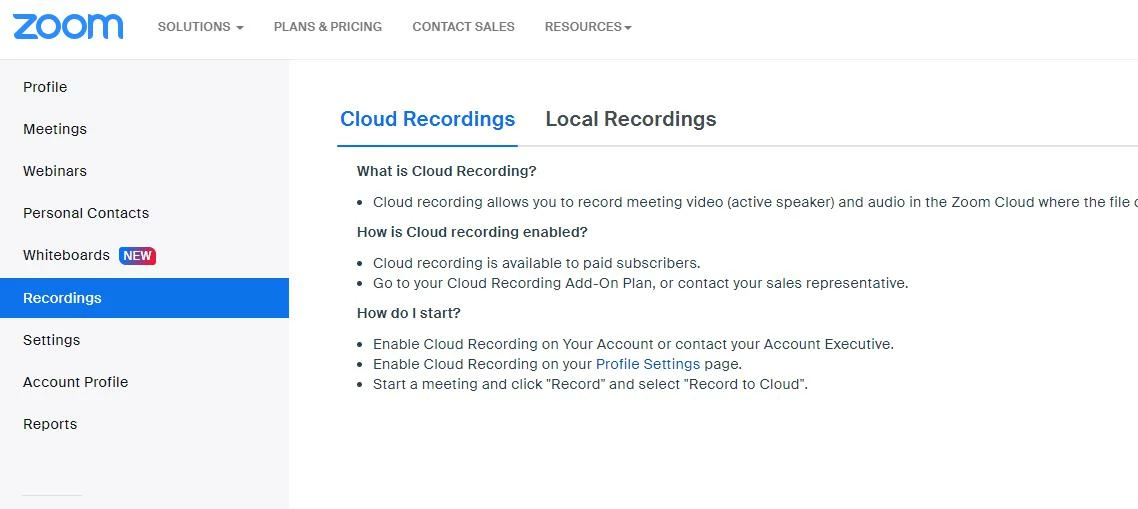Open Whiteboards in sidebar

pos(66,256)
